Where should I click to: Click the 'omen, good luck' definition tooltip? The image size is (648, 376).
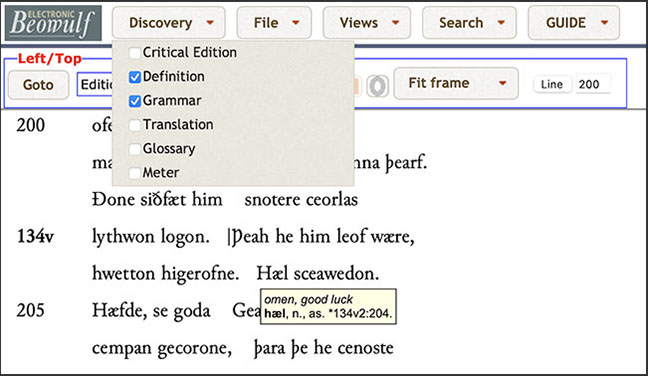coord(328,306)
